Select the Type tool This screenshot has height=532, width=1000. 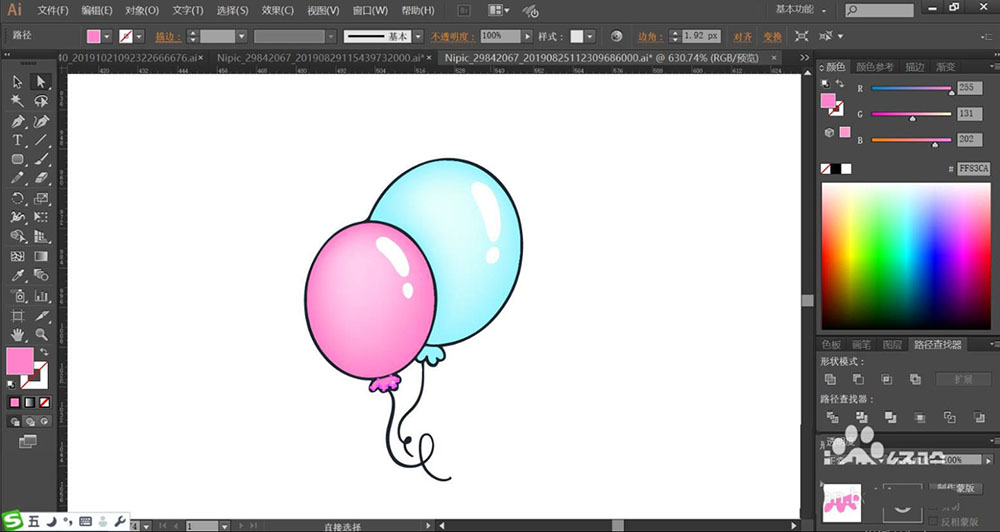(x=17, y=140)
